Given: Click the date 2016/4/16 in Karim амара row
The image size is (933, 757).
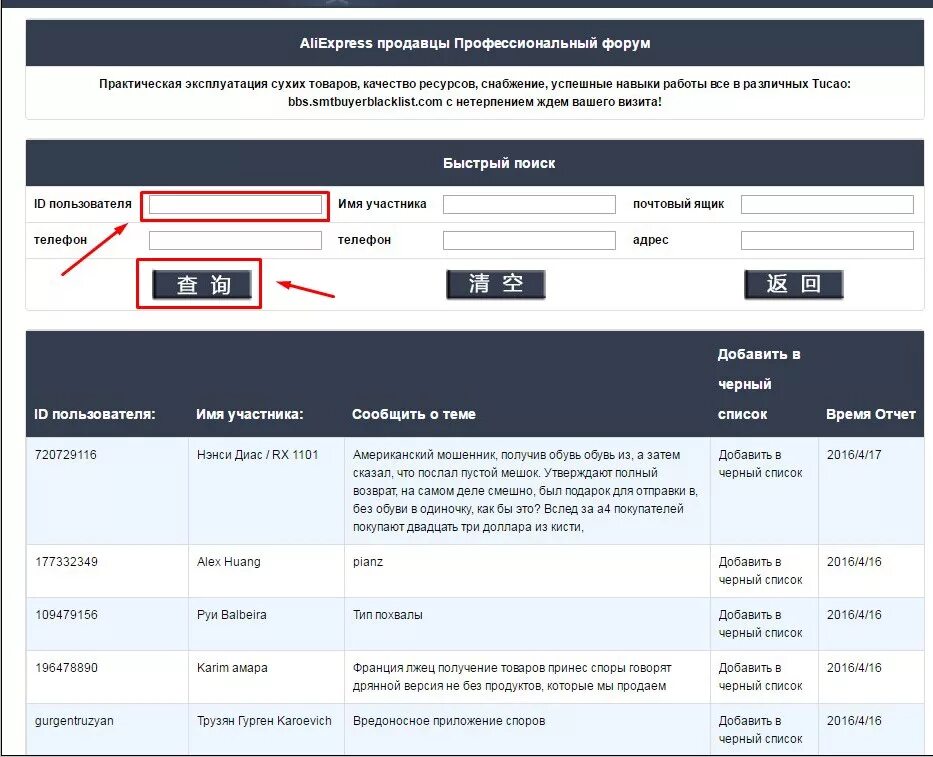Looking at the screenshot, I should point(854,668).
